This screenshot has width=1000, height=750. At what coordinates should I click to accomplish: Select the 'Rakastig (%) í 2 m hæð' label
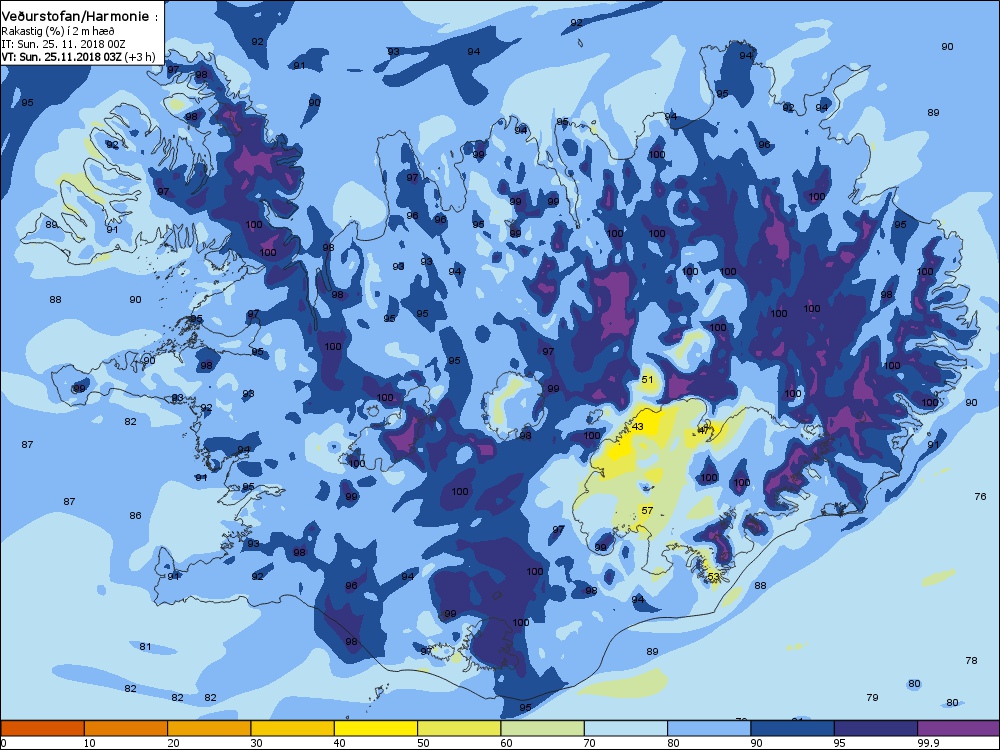point(58,31)
